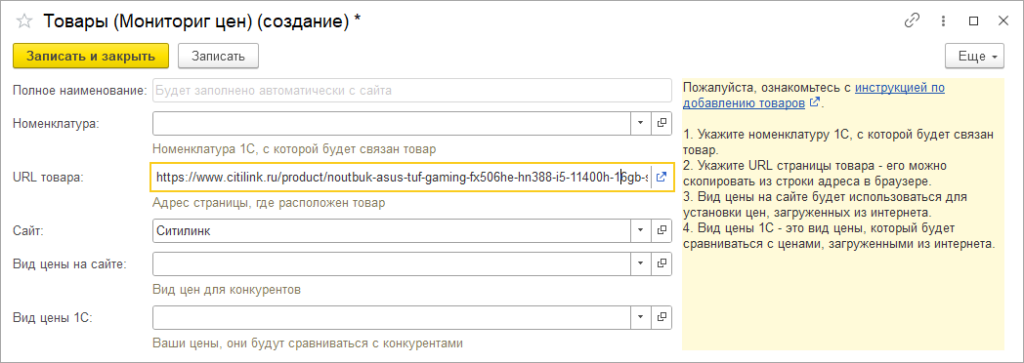Click the Полное наименование field
This screenshot has height=363, width=1024.
pos(411,90)
